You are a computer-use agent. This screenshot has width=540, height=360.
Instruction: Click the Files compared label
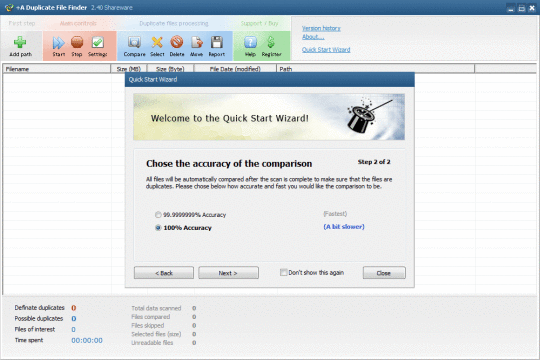click(x=150, y=317)
